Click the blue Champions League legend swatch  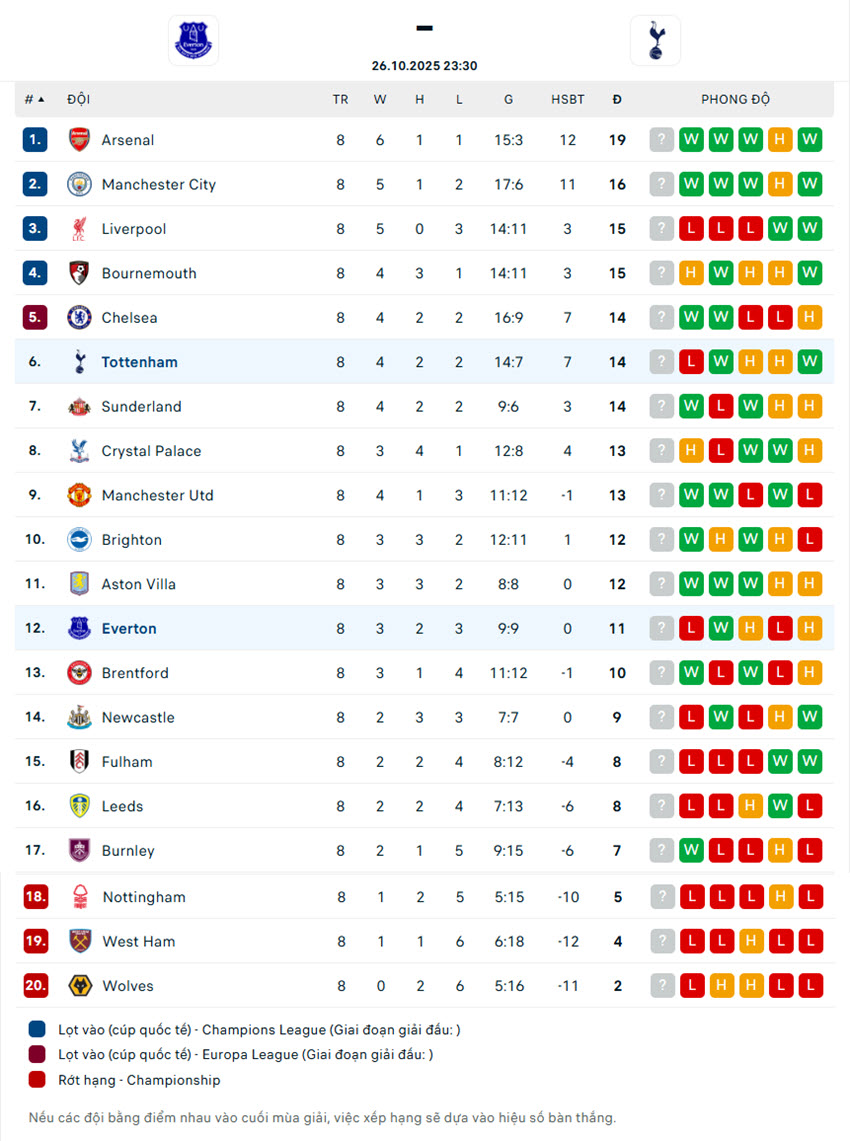coord(37,1029)
